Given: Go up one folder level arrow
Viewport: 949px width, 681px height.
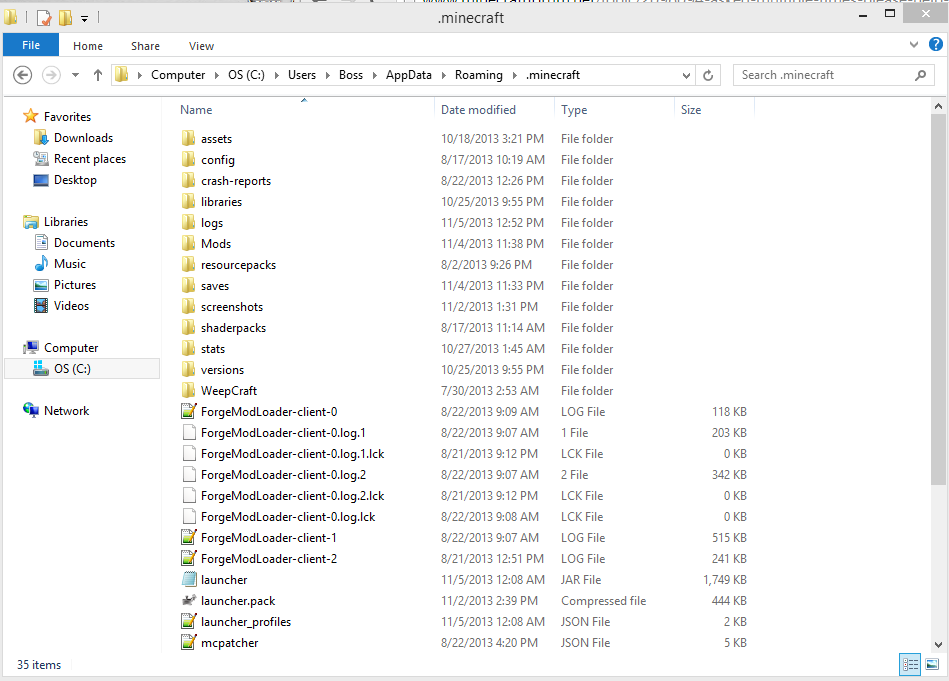Looking at the screenshot, I should click(97, 75).
